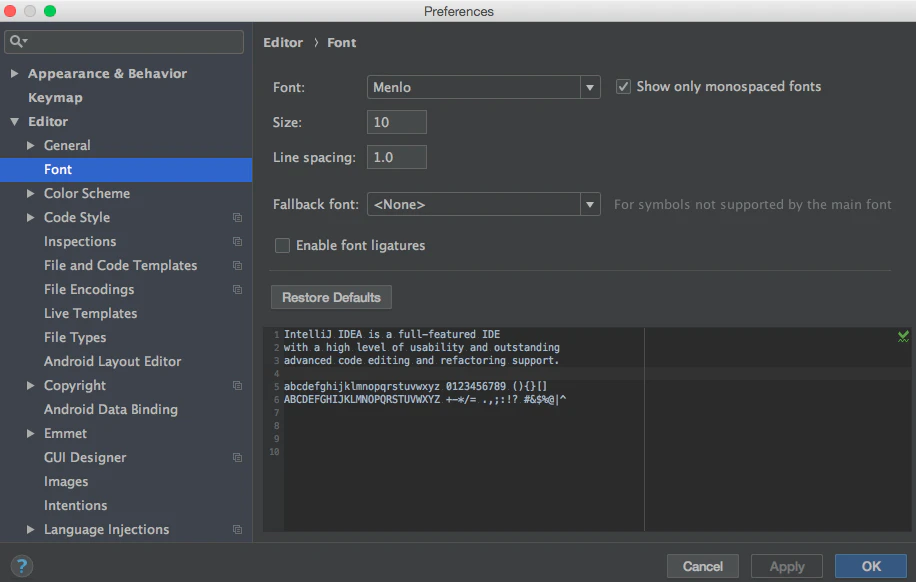Click the project-level icon beside Copyright
916x582 pixels.
pyautogui.click(x=237, y=386)
